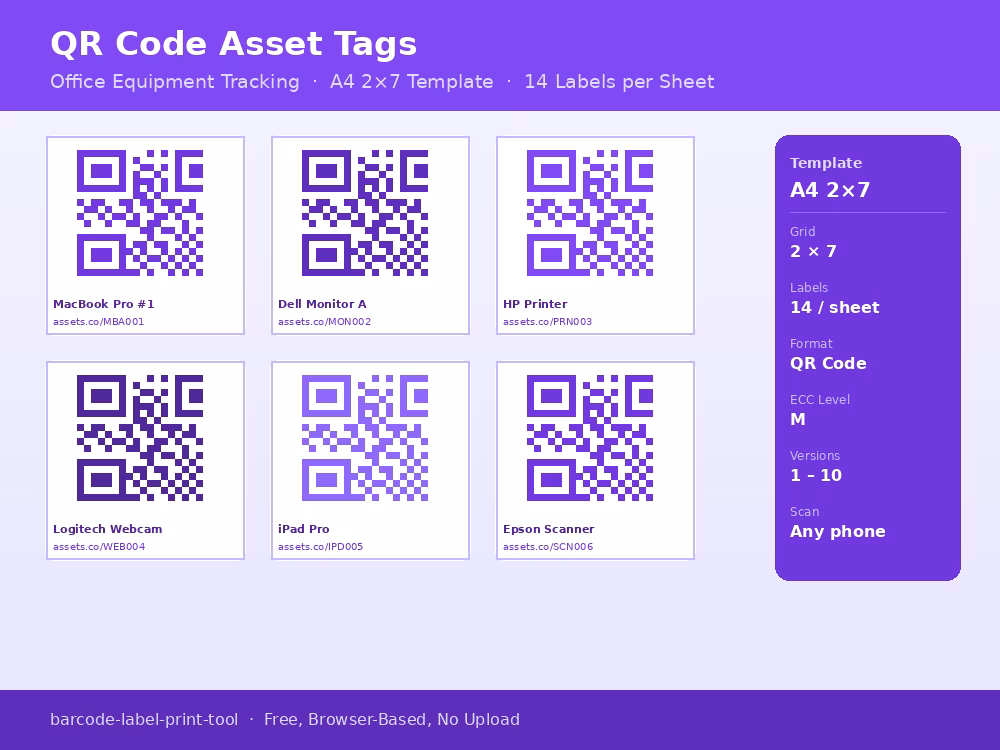Image resolution: width=1000 pixels, height=750 pixels.
Task: Select the 'Epson Scanner' label title
Action: point(548,529)
